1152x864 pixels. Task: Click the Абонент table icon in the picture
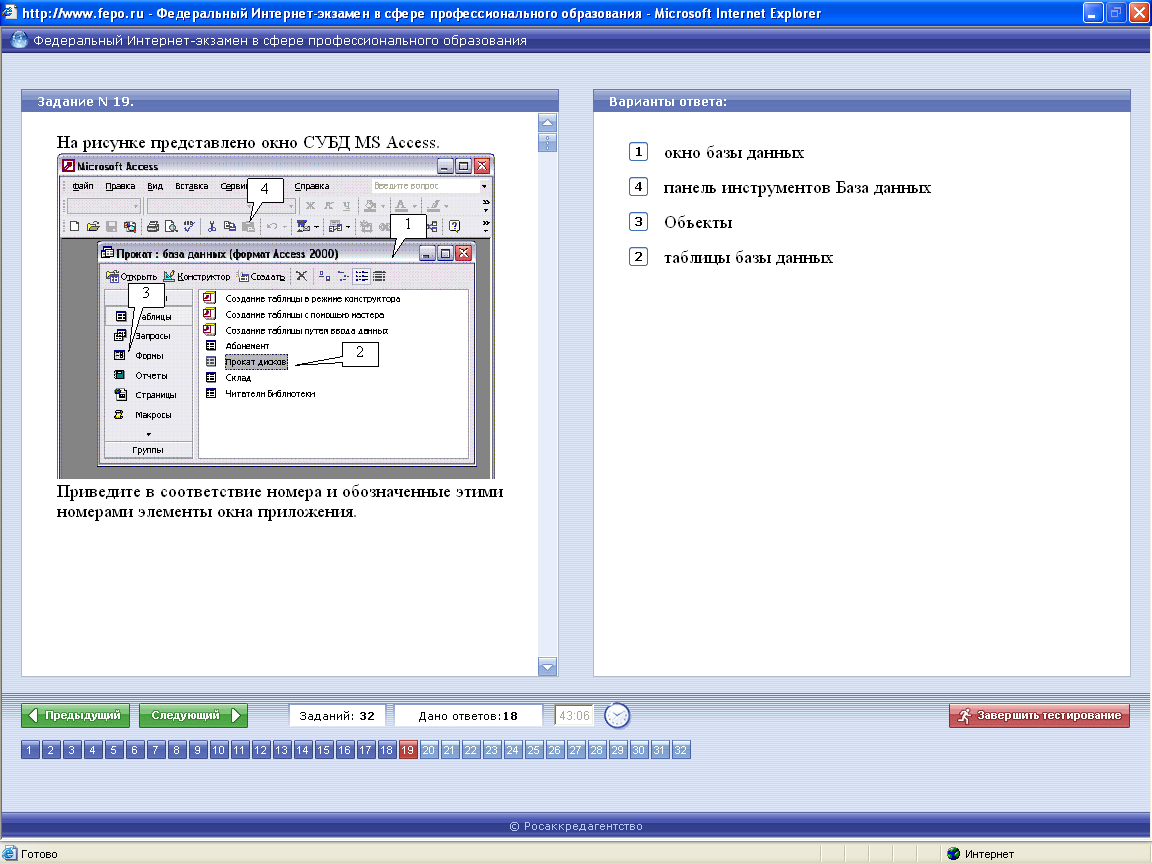[211, 345]
